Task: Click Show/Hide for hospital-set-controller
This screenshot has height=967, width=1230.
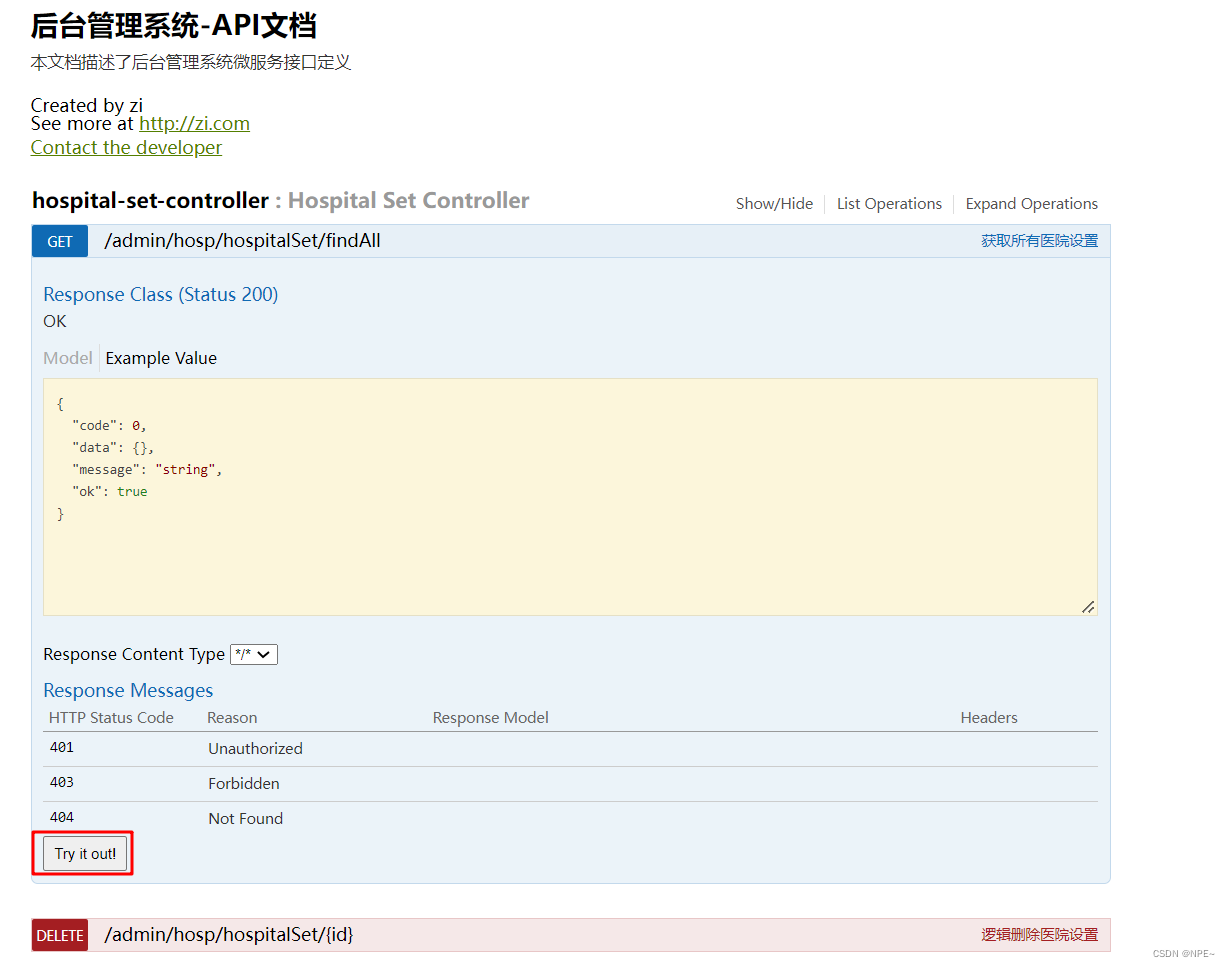Action: pyautogui.click(x=774, y=204)
